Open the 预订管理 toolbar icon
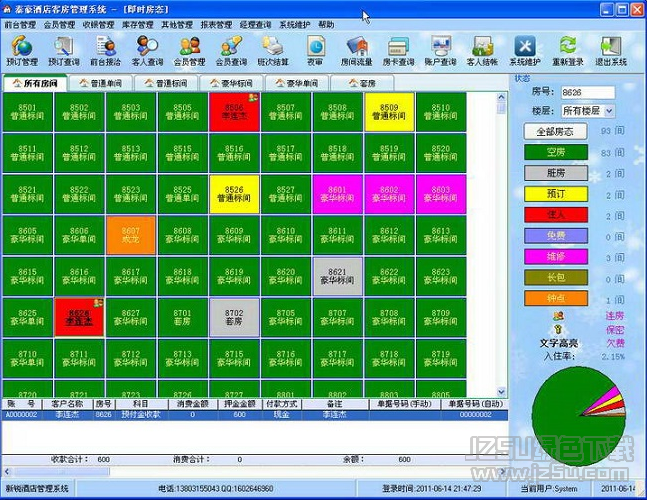This screenshot has width=647, height=500. pyautogui.click(x=22, y=51)
